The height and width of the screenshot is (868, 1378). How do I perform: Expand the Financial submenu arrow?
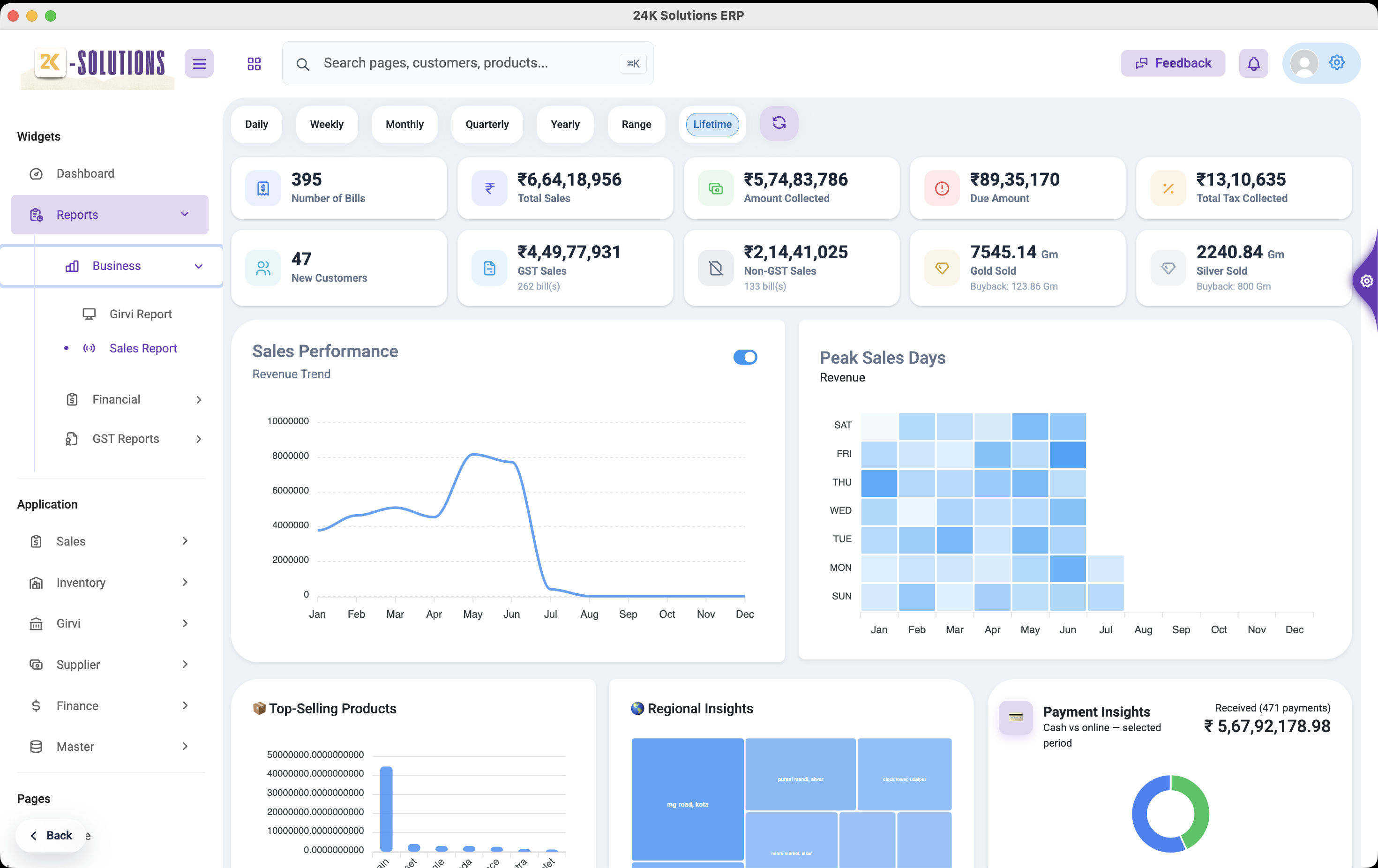point(199,399)
